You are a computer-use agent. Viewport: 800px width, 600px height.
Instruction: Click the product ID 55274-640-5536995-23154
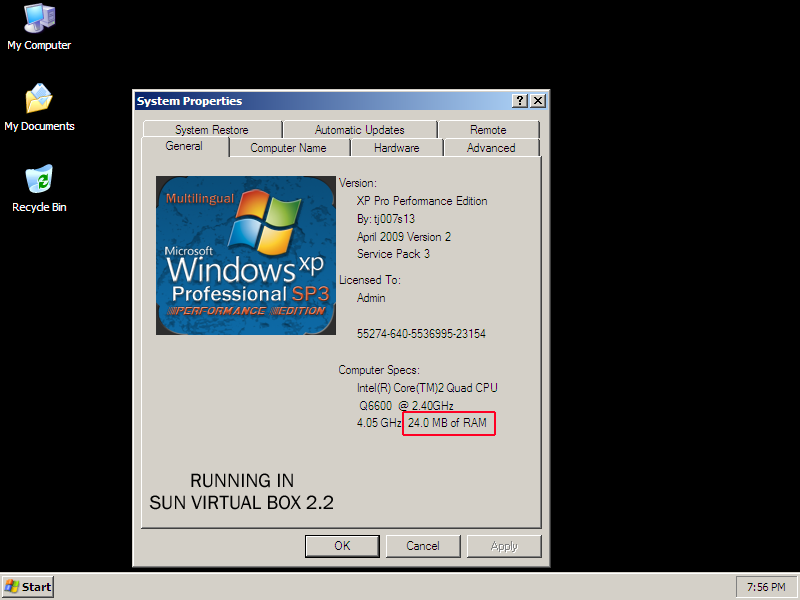[x=421, y=334]
